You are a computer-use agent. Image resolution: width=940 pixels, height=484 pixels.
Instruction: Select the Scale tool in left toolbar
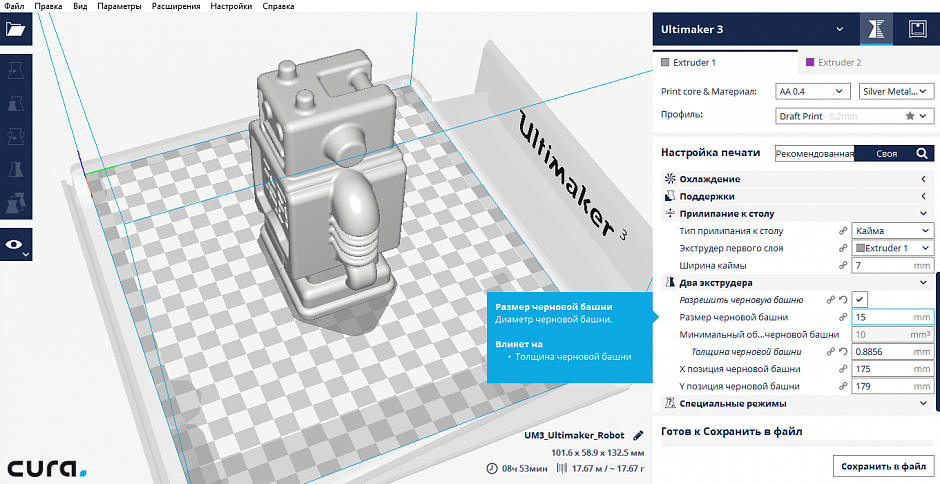16,104
